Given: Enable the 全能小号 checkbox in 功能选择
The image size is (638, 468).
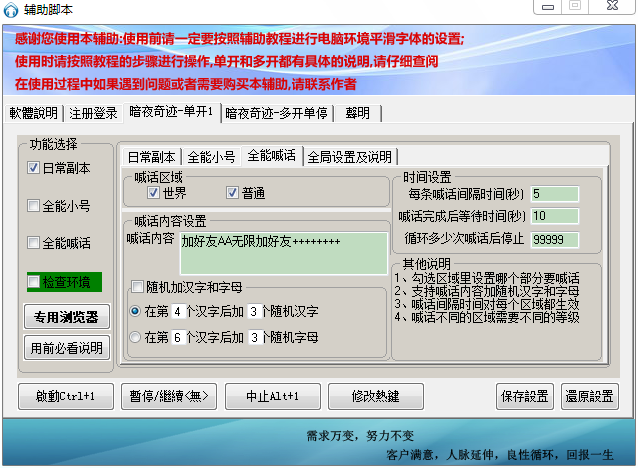Looking at the screenshot, I should click(34, 206).
